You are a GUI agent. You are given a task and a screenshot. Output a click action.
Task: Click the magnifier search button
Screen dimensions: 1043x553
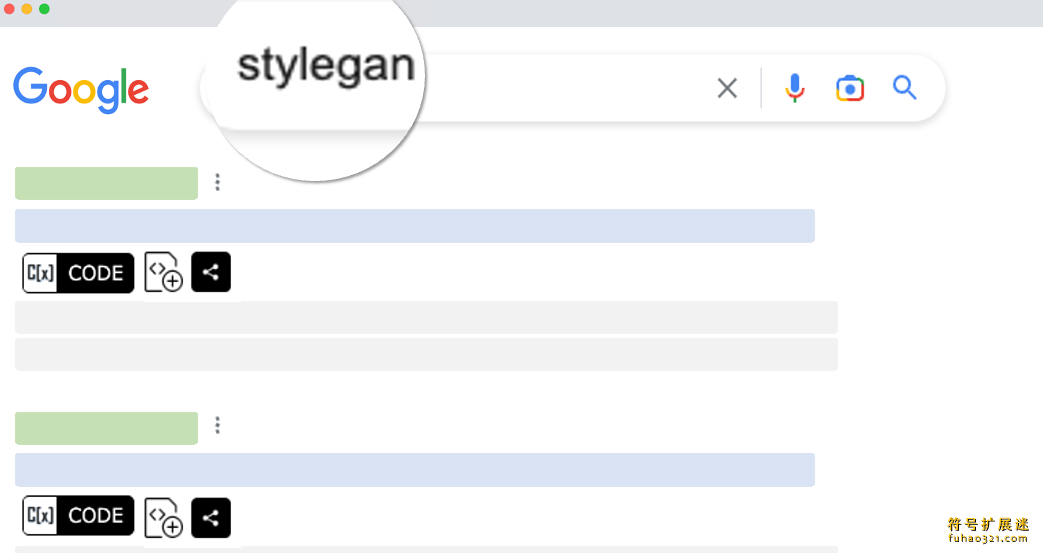tap(905, 89)
